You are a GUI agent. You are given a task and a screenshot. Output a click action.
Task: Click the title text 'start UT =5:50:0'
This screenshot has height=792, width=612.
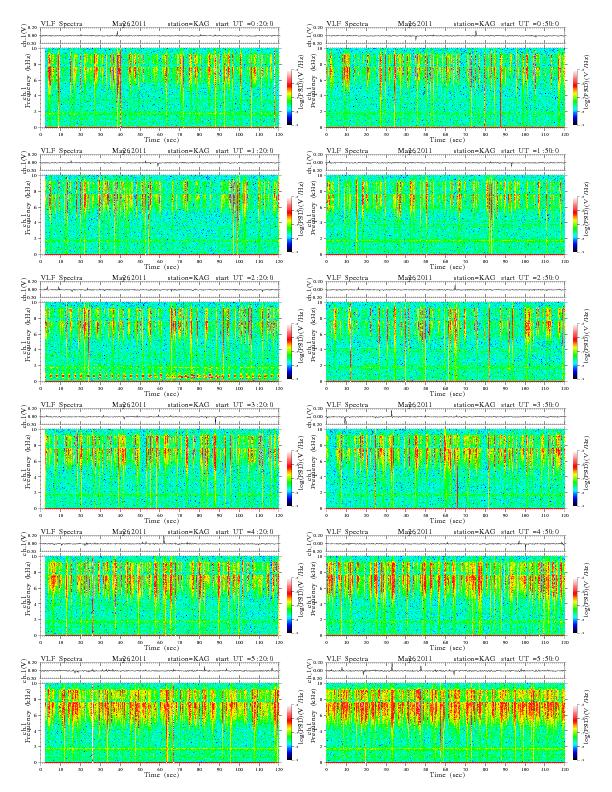coord(530,659)
